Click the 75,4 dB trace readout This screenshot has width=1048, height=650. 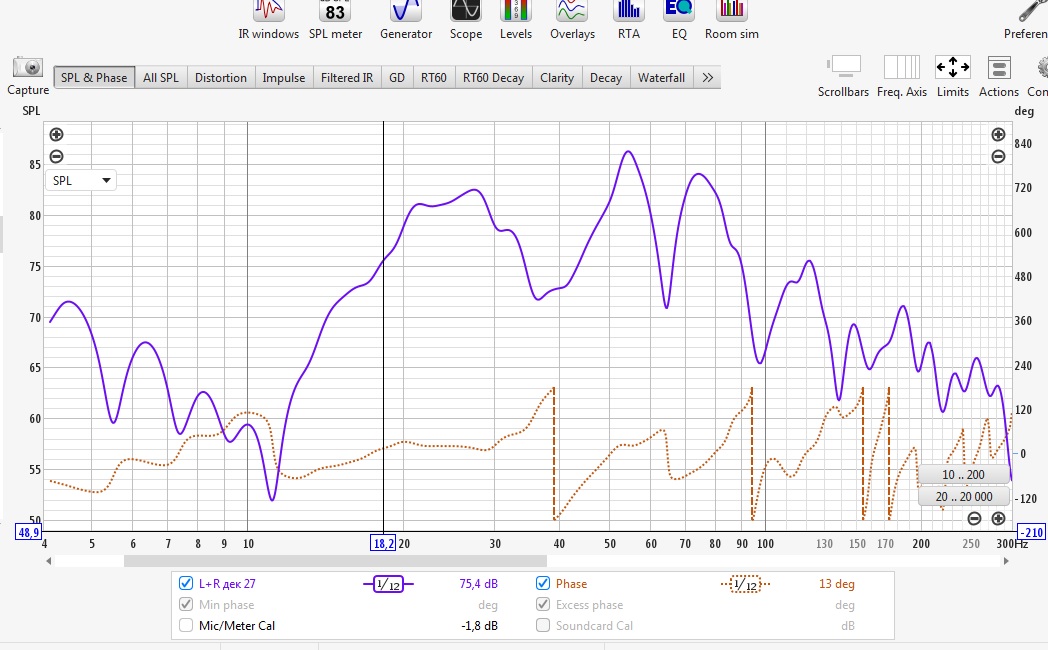(x=479, y=584)
